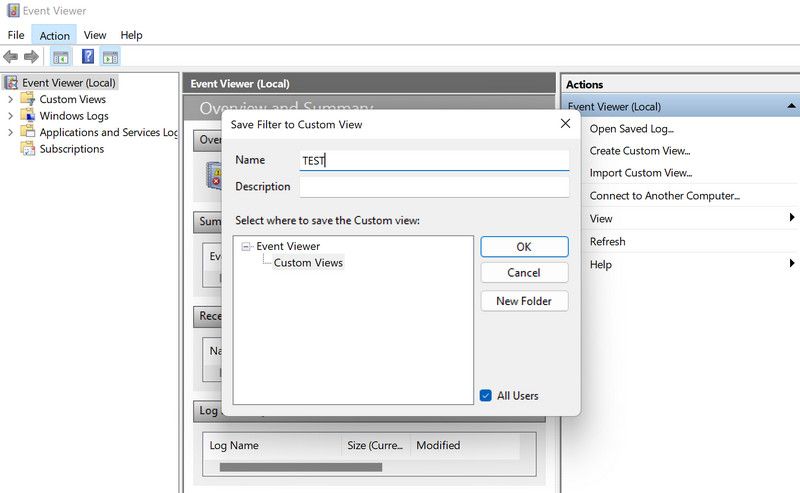Click the blue Help toolbar icon
Viewport: 800px width, 493px height.
tap(88, 57)
